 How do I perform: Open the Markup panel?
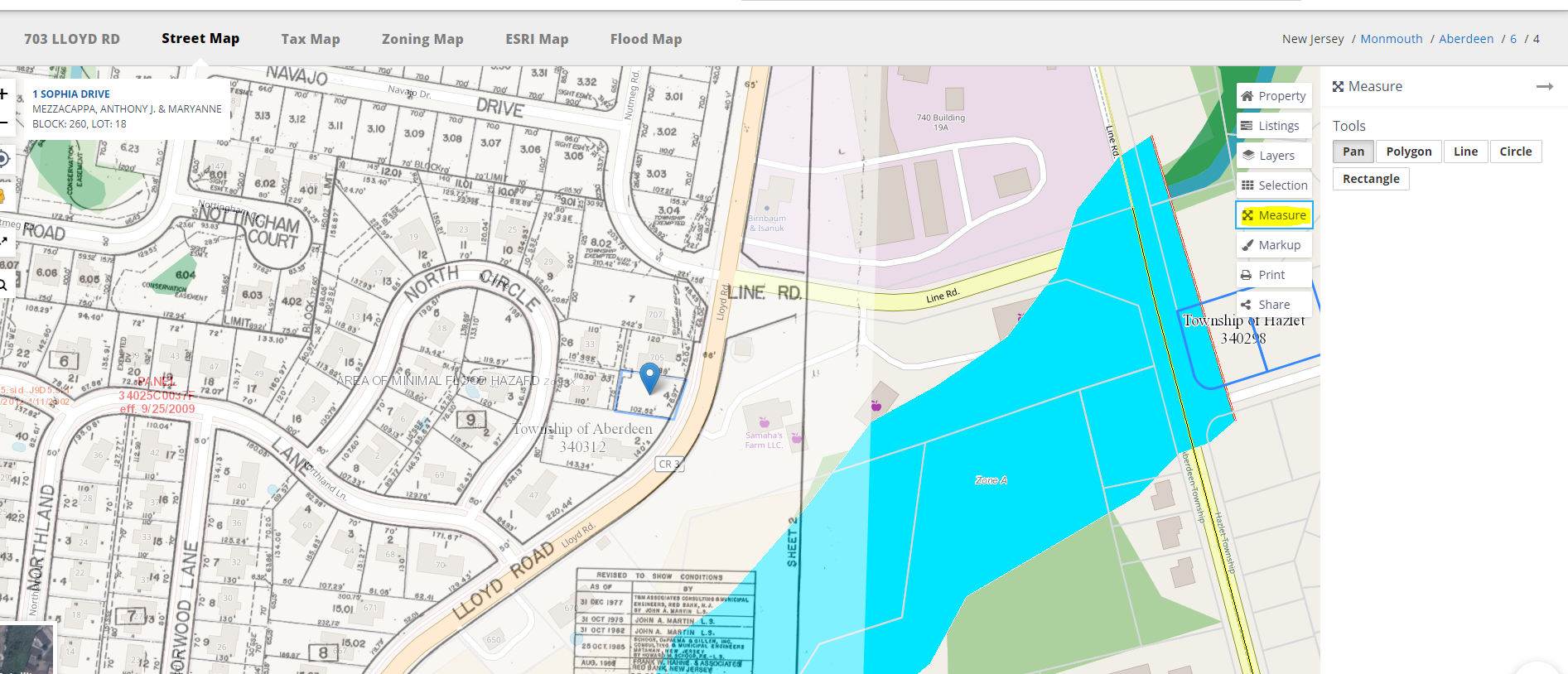(x=1274, y=245)
